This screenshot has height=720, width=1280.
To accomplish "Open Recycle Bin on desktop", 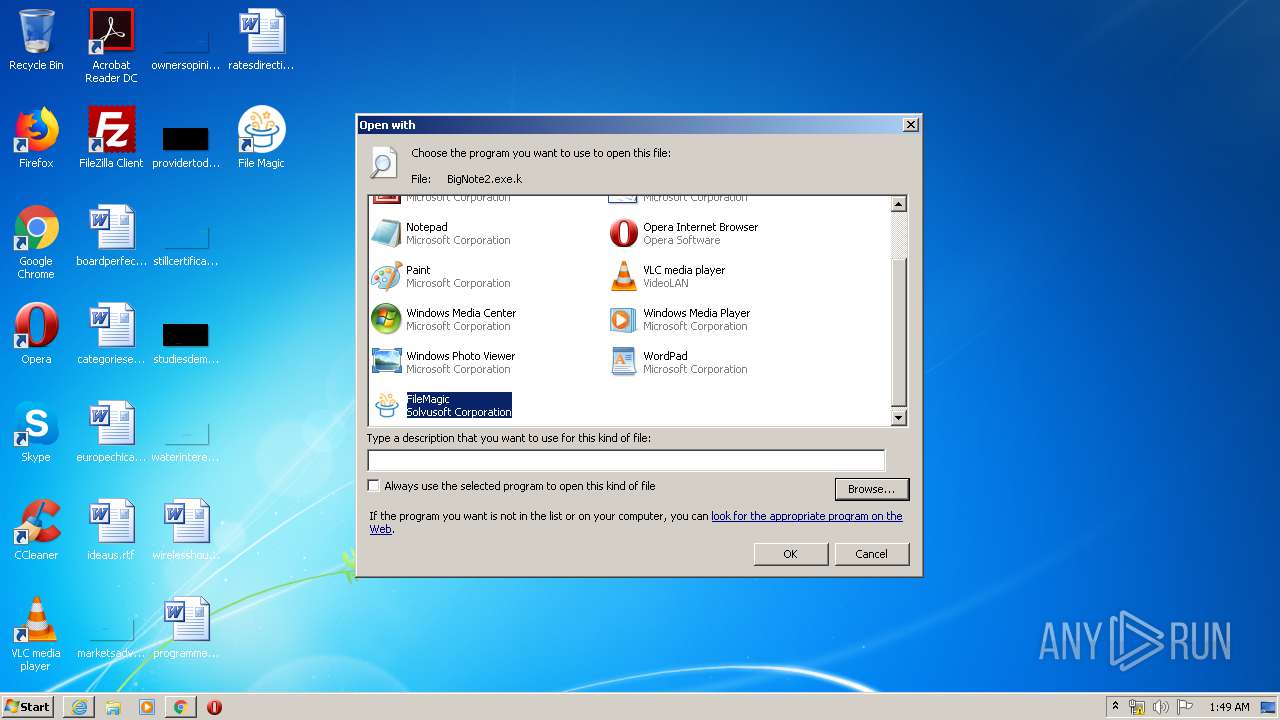I will click(x=36, y=41).
